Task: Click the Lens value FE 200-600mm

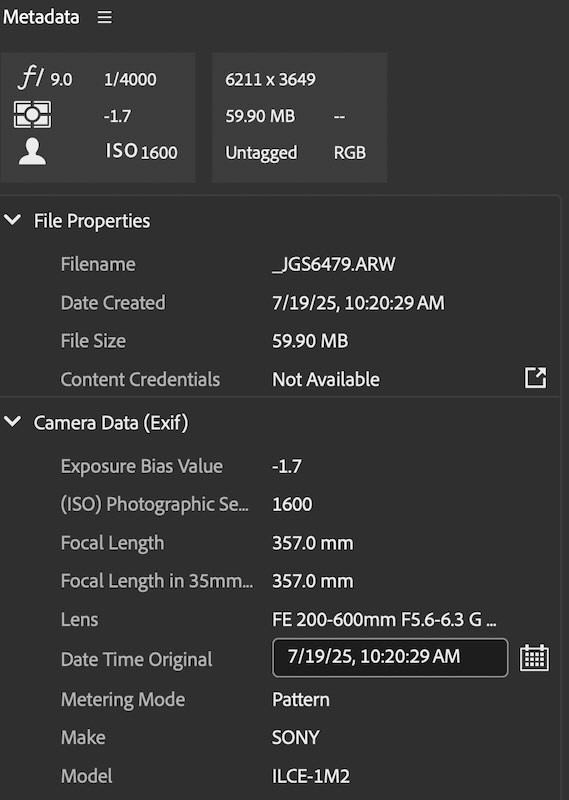Action: (x=384, y=619)
